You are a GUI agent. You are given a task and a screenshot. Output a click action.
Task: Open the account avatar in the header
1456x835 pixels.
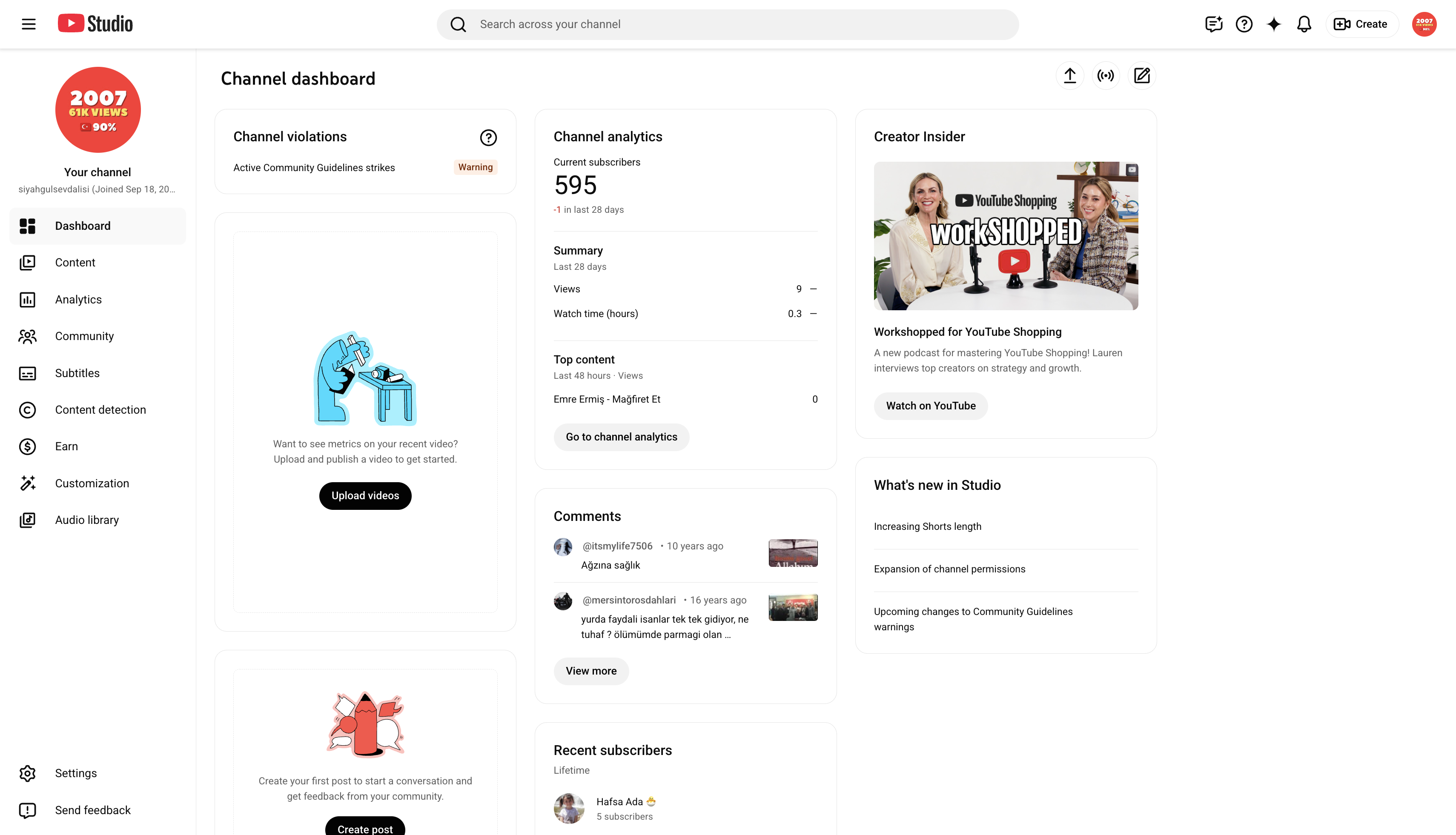tap(1424, 24)
